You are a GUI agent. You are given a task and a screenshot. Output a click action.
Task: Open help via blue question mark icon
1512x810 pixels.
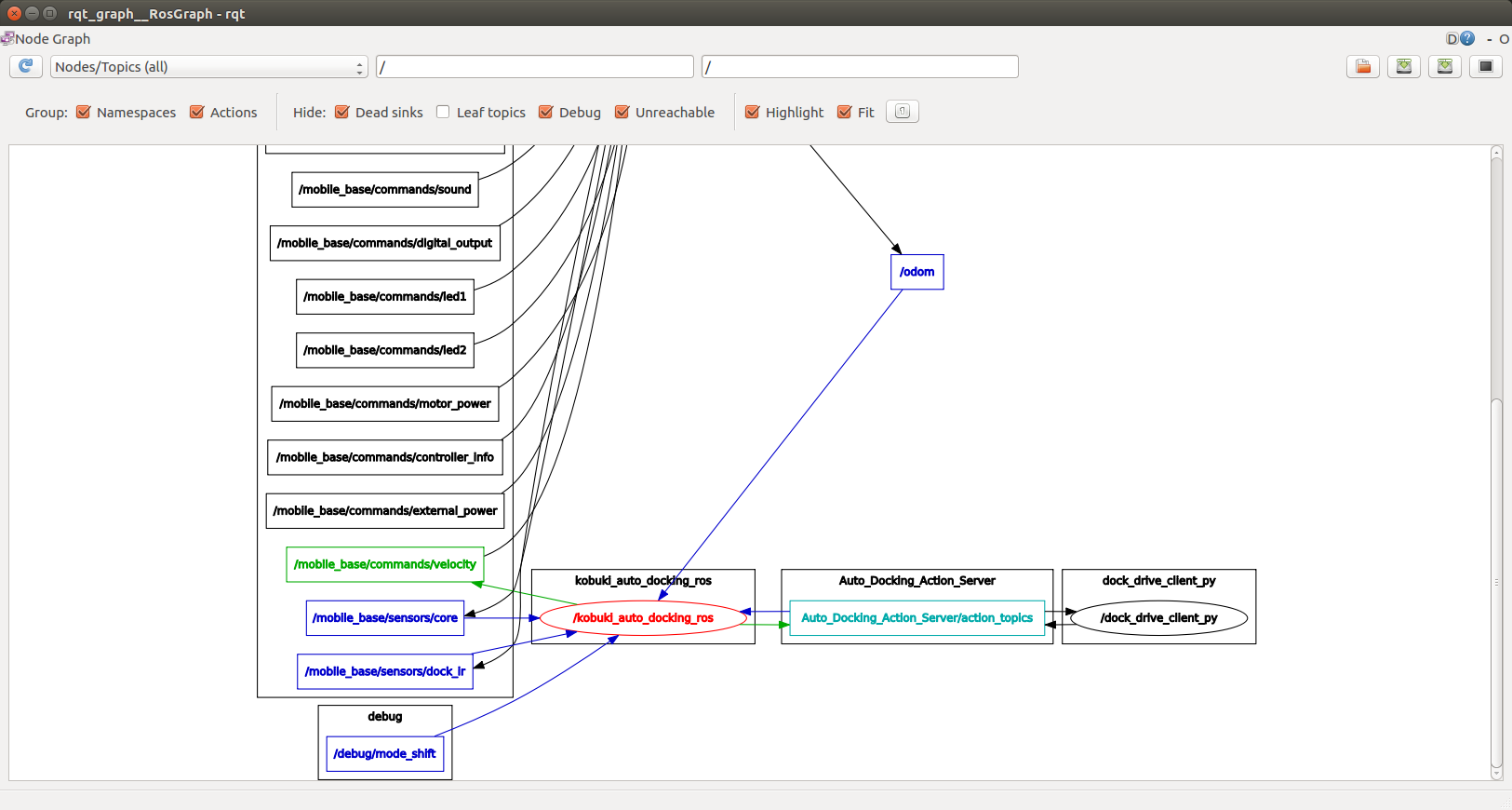pos(1467,38)
